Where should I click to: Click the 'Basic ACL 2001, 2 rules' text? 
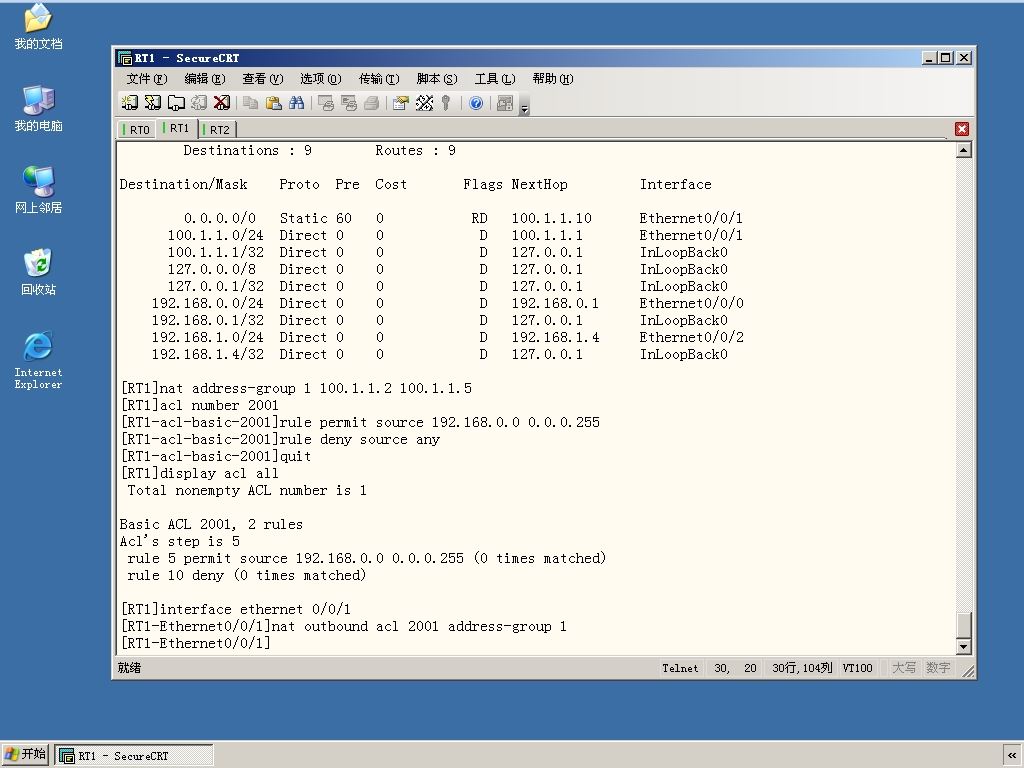(x=211, y=524)
